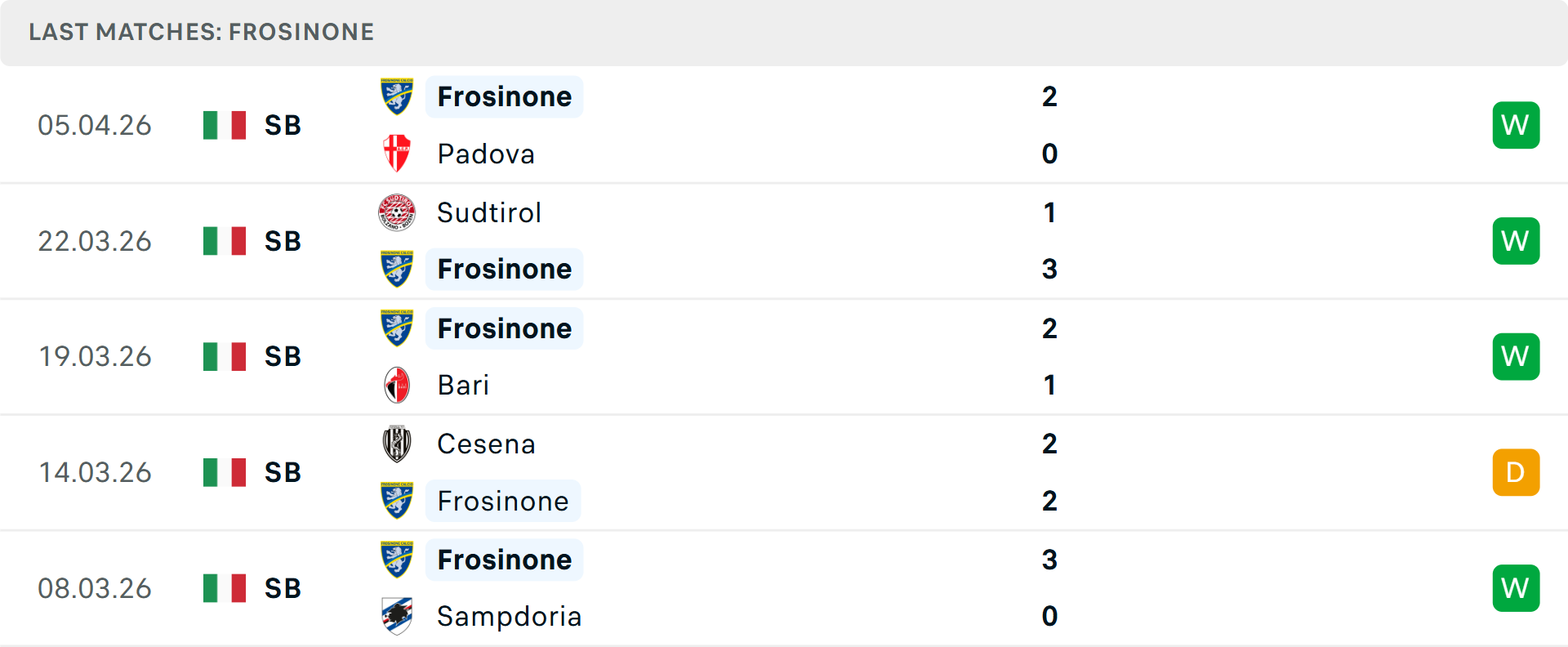Click the LAST MATCHES: FROSINONE header
This screenshot has height=647, width=1568.
coord(200,32)
